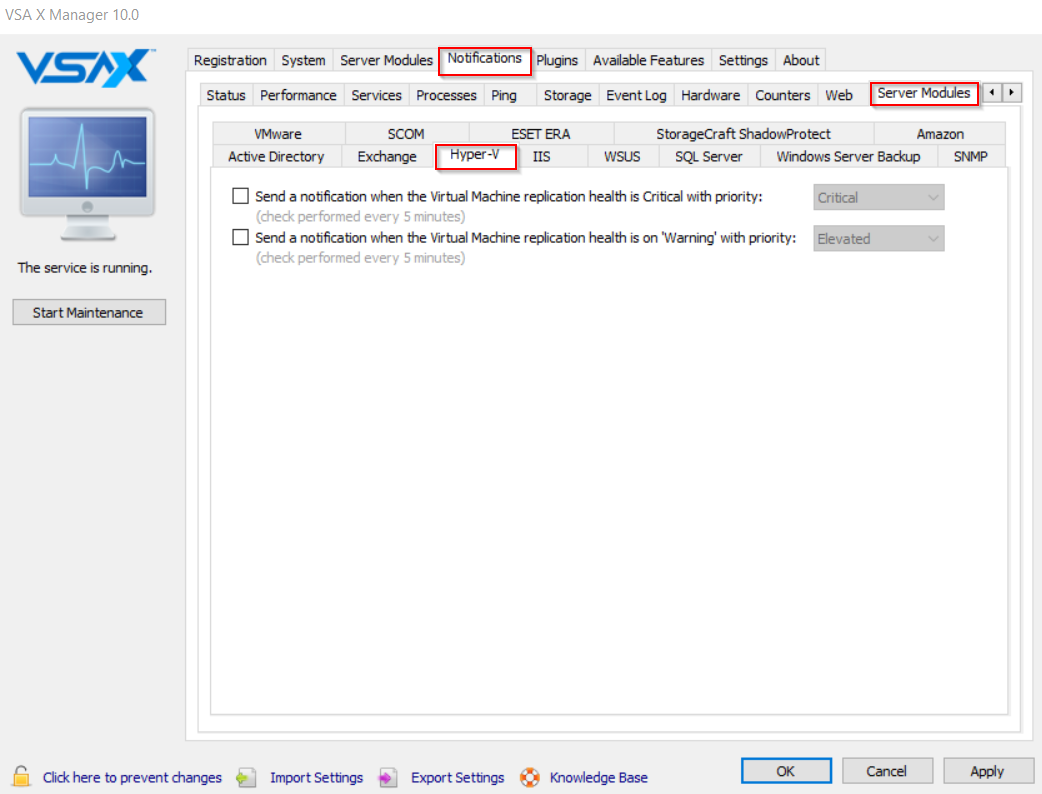Open the SNMP module tab
Viewport: 1042px width, 794px height.
[x=970, y=157]
